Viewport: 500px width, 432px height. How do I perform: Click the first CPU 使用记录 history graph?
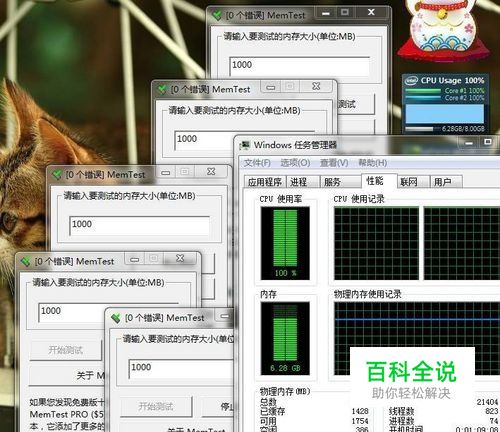coord(376,243)
